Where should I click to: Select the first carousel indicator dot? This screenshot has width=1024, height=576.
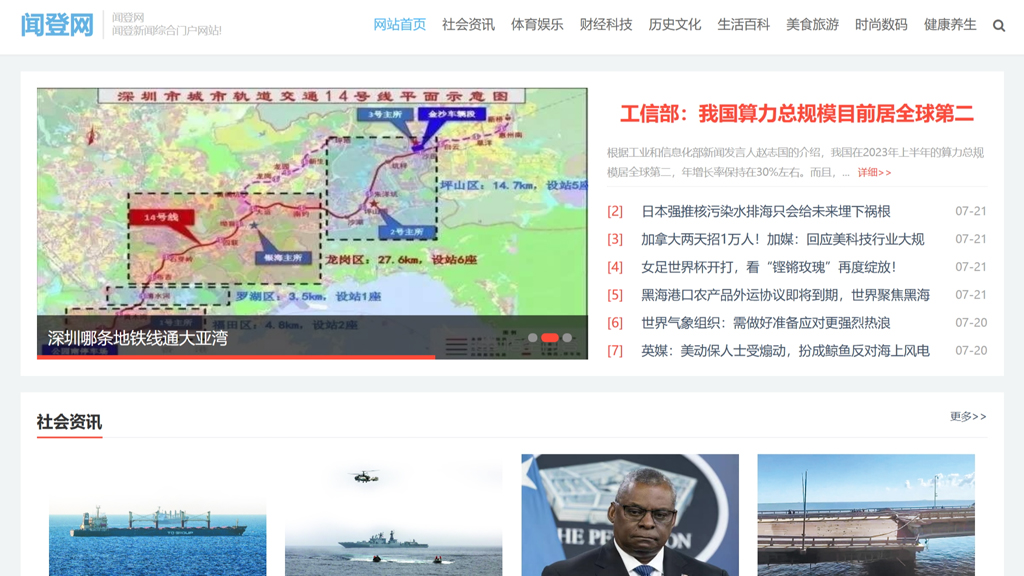coord(533,338)
